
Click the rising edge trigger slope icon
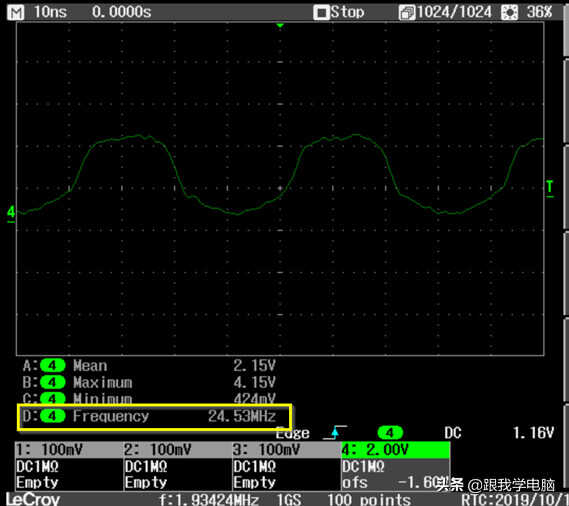(335, 432)
